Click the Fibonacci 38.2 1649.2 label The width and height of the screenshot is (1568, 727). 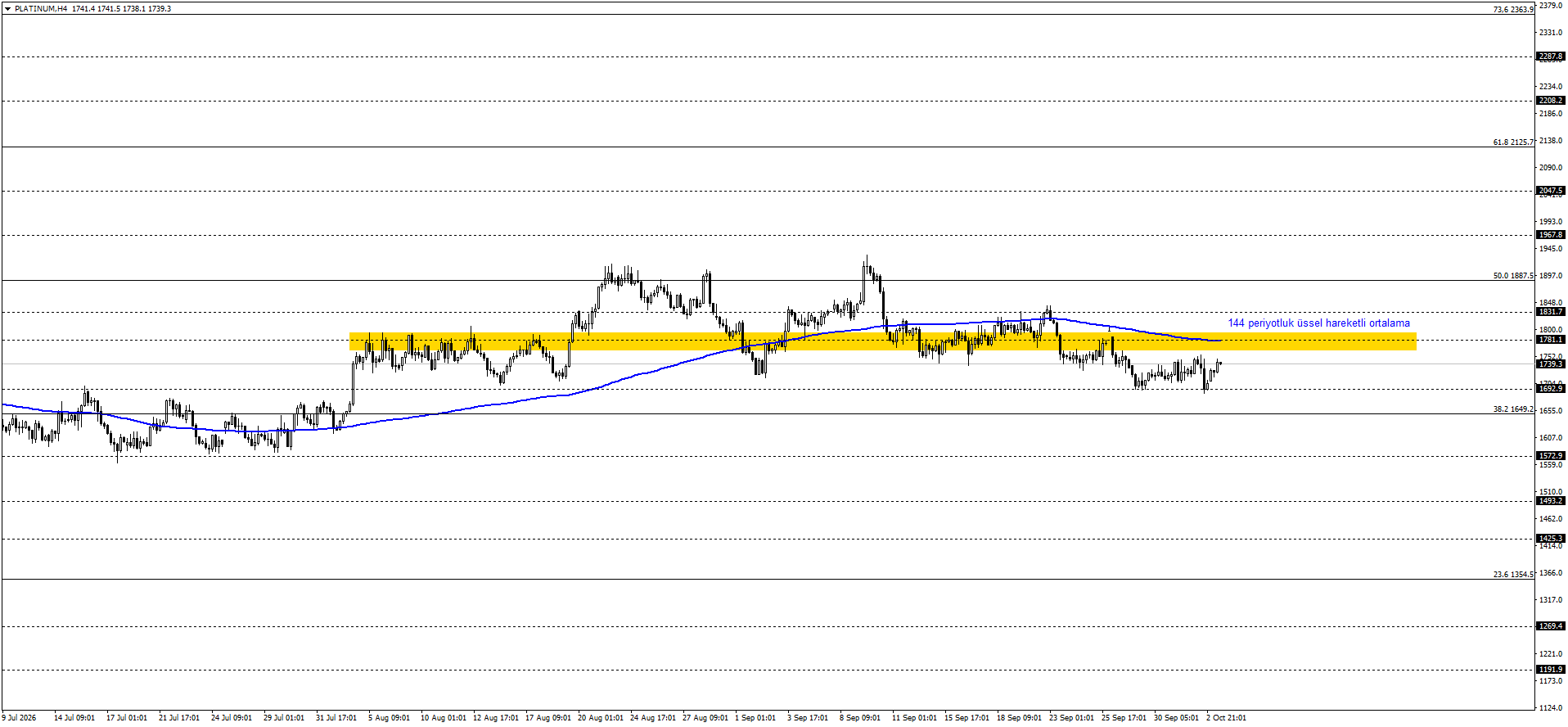1513,409
